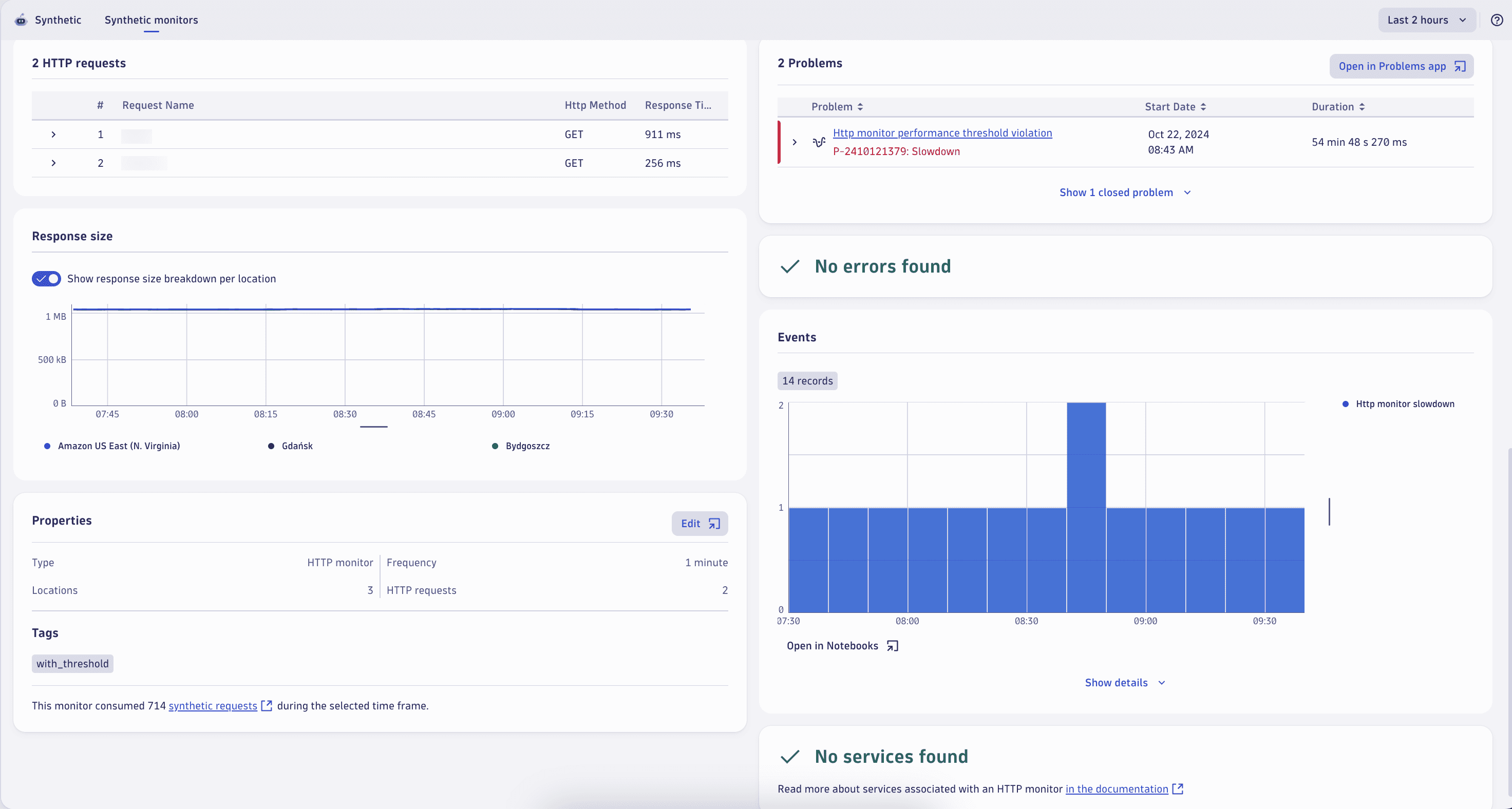Select the Synthetic monitors tab

pyautogui.click(x=151, y=20)
